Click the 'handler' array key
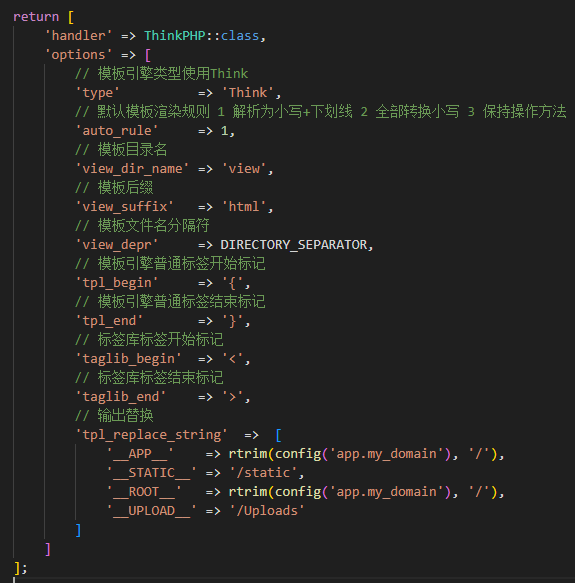This screenshot has width=575, height=583. [78, 36]
